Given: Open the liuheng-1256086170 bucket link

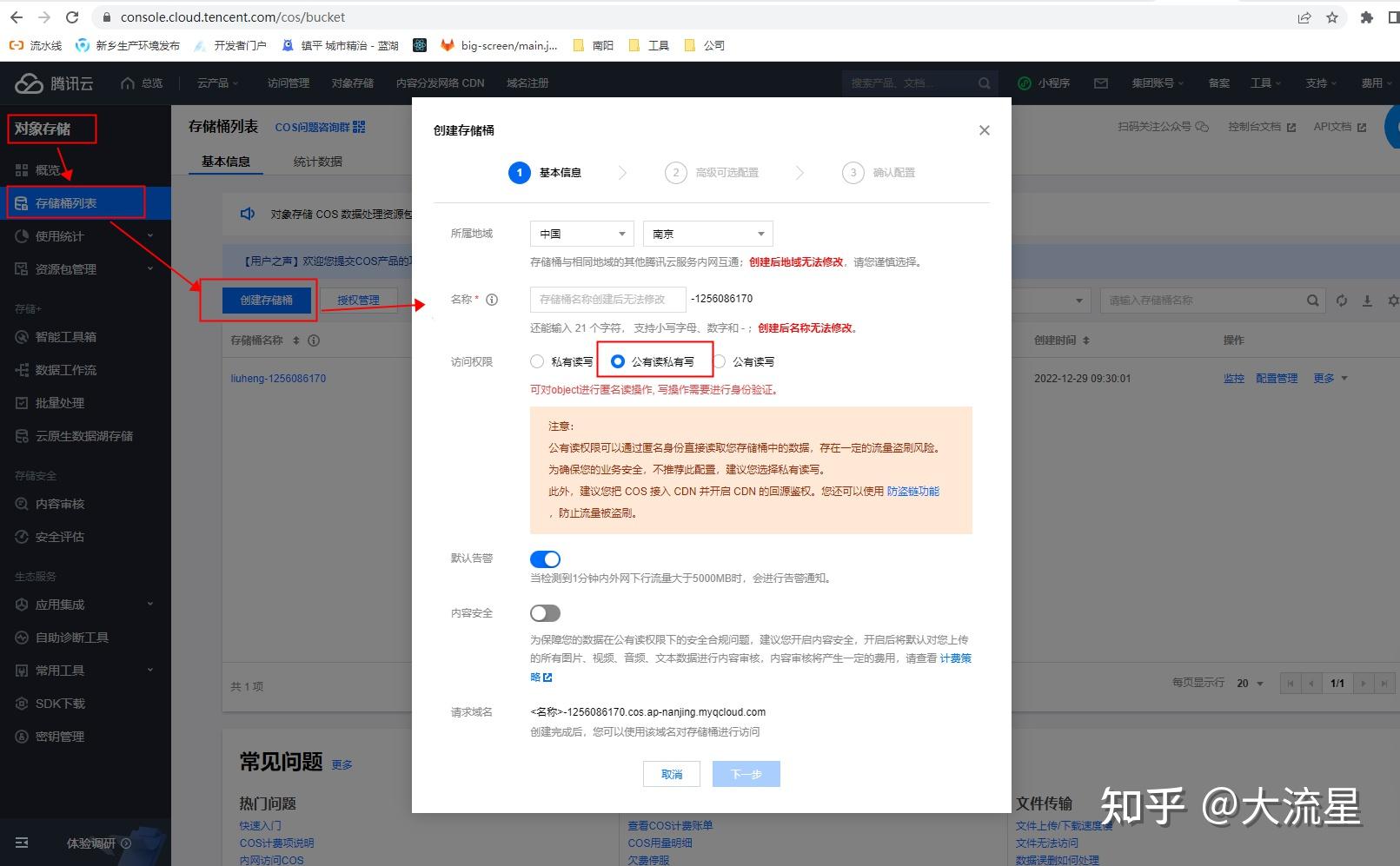Looking at the screenshot, I should click(278, 379).
